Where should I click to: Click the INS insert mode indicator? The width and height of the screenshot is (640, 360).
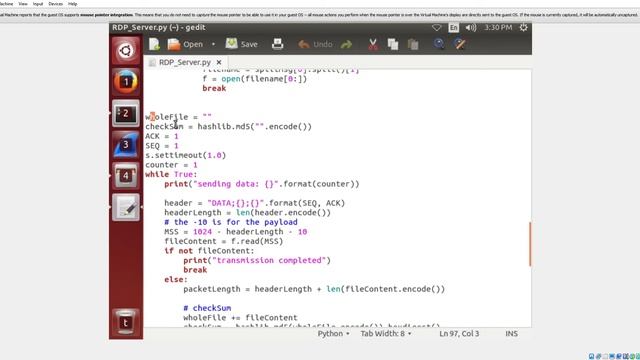click(511, 333)
